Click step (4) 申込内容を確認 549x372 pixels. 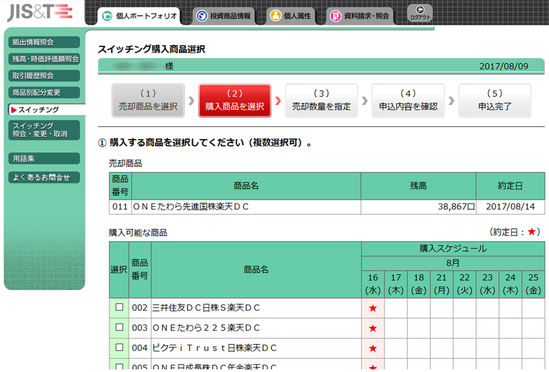pyautogui.click(x=408, y=100)
